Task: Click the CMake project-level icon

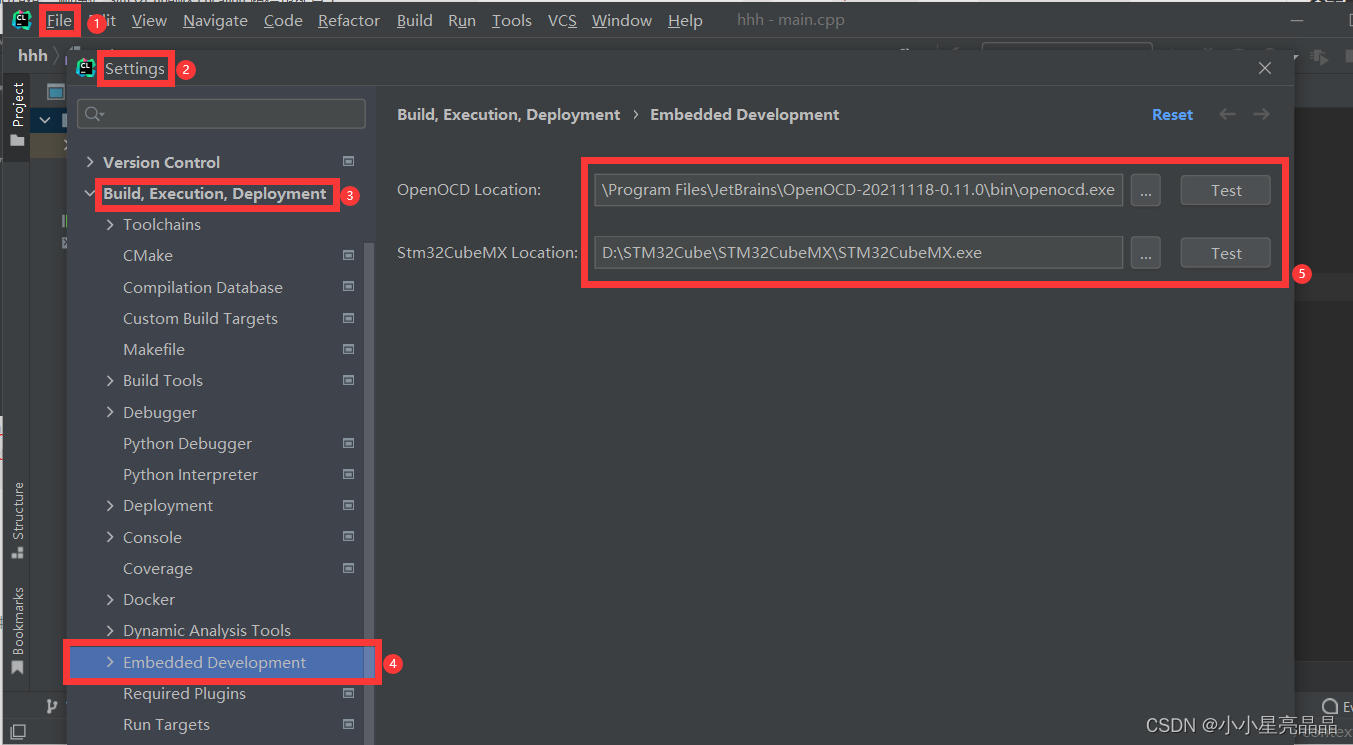Action: click(348, 255)
